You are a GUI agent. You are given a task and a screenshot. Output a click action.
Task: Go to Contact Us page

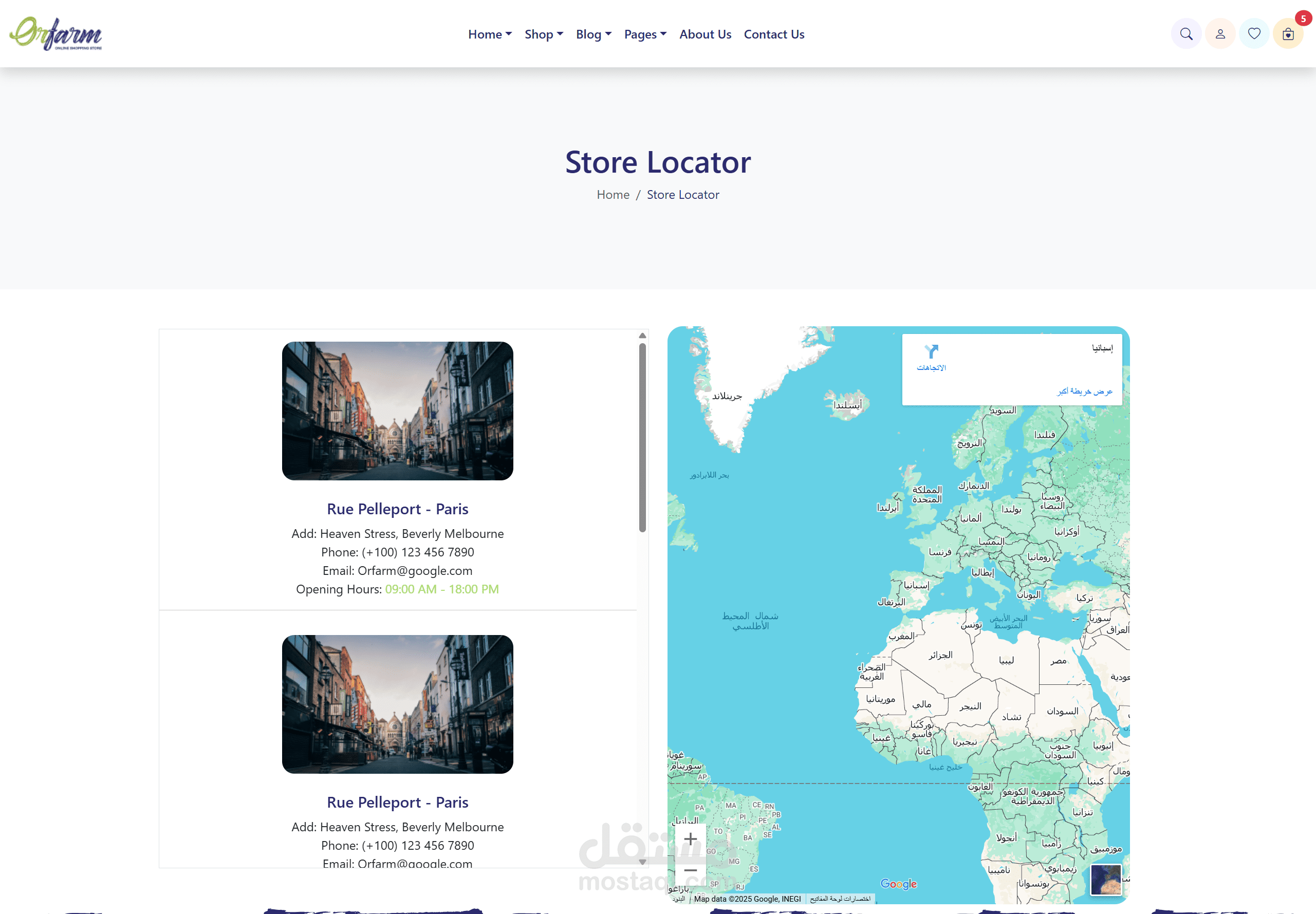774,34
